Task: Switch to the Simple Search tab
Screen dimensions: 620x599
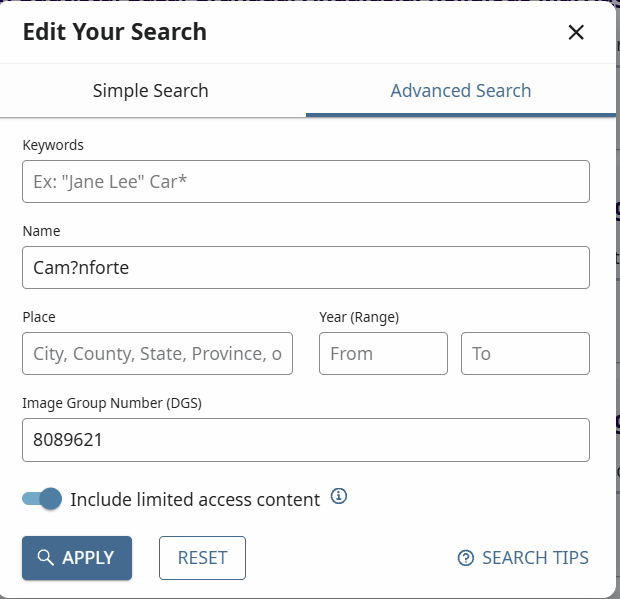Action: [151, 91]
